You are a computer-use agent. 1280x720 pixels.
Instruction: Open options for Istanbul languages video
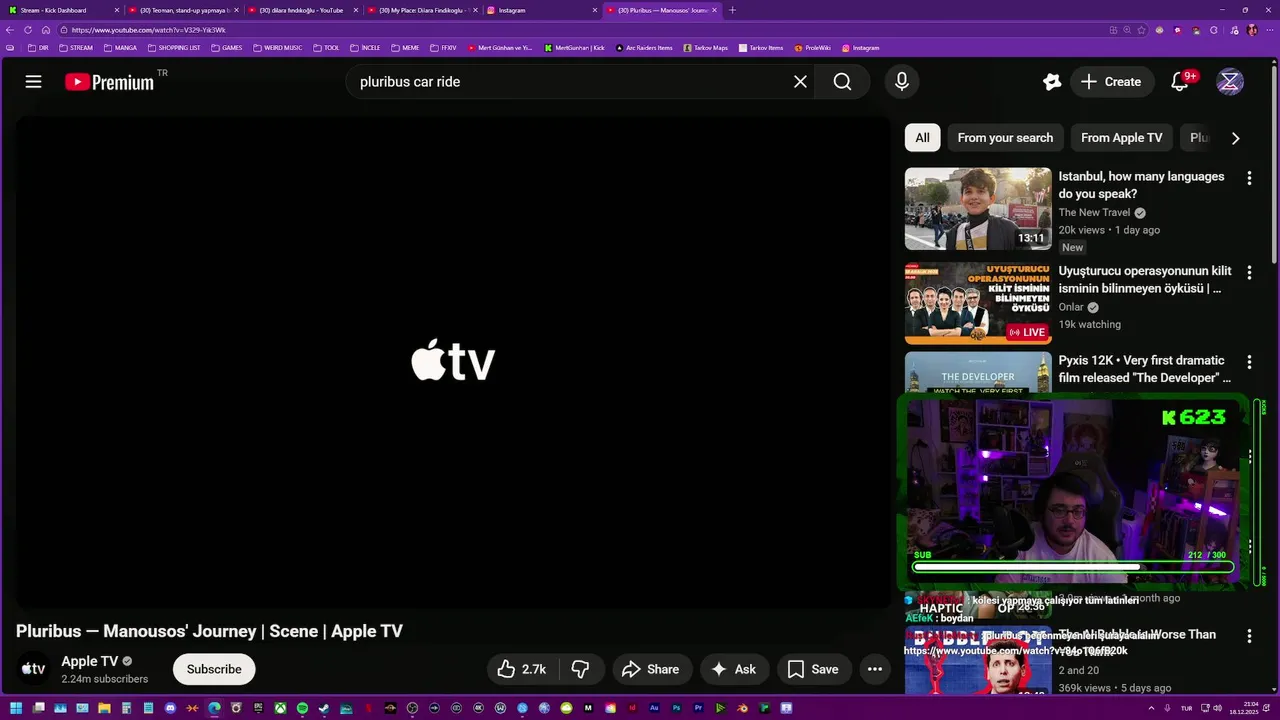(1249, 178)
